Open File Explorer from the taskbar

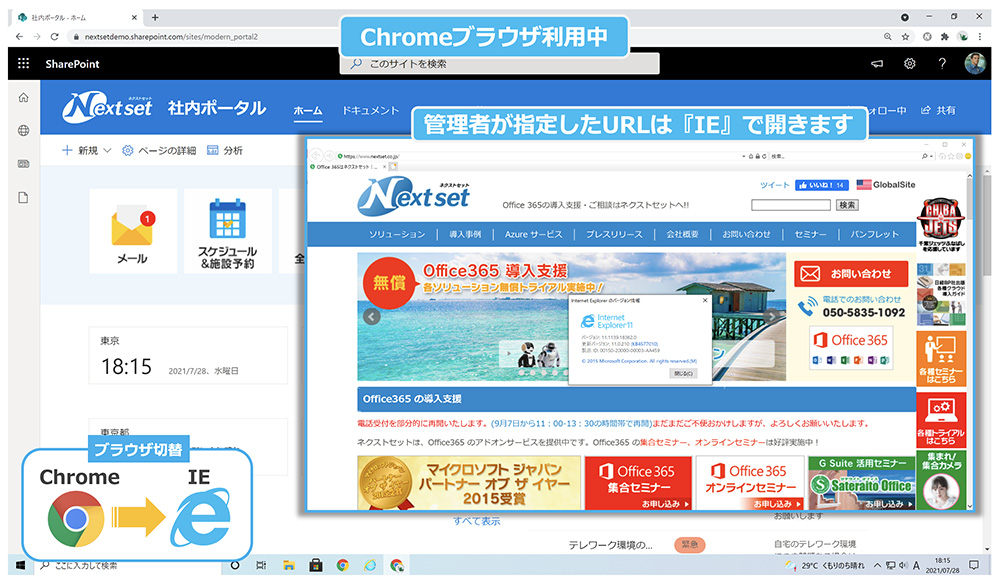point(289,565)
